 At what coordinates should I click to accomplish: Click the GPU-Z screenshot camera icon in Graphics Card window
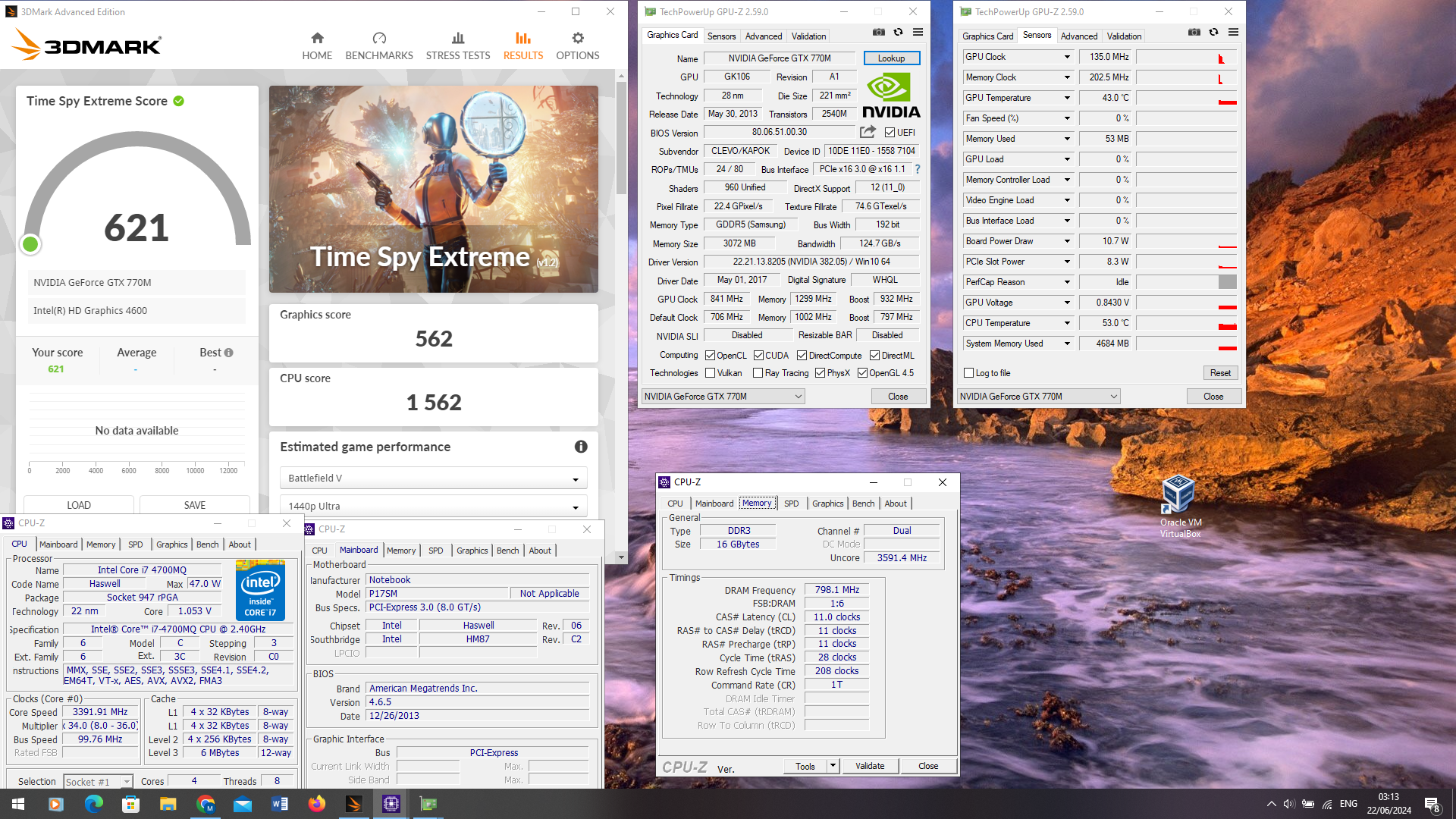(878, 33)
